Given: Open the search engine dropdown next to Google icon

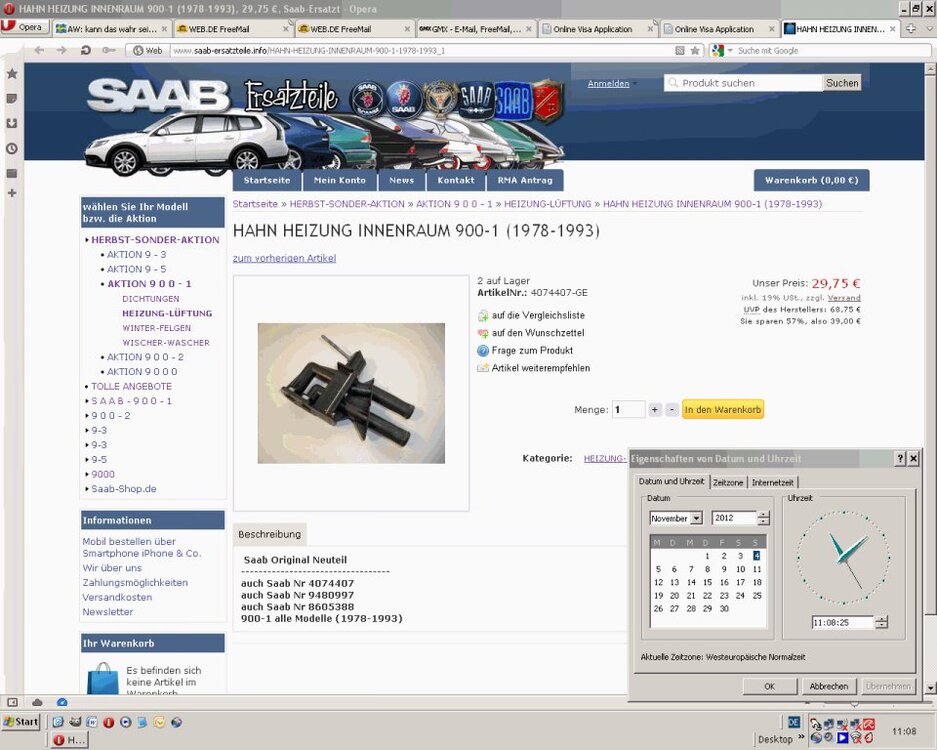Looking at the screenshot, I should 730,51.
